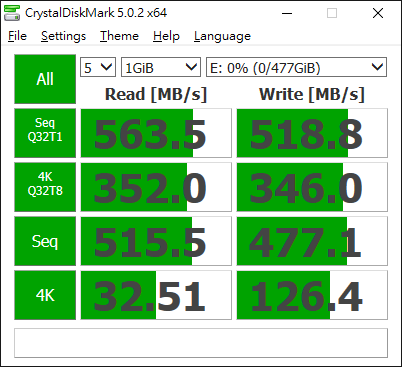Open the Help menu
The width and height of the screenshot is (402, 367).
click(x=166, y=36)
